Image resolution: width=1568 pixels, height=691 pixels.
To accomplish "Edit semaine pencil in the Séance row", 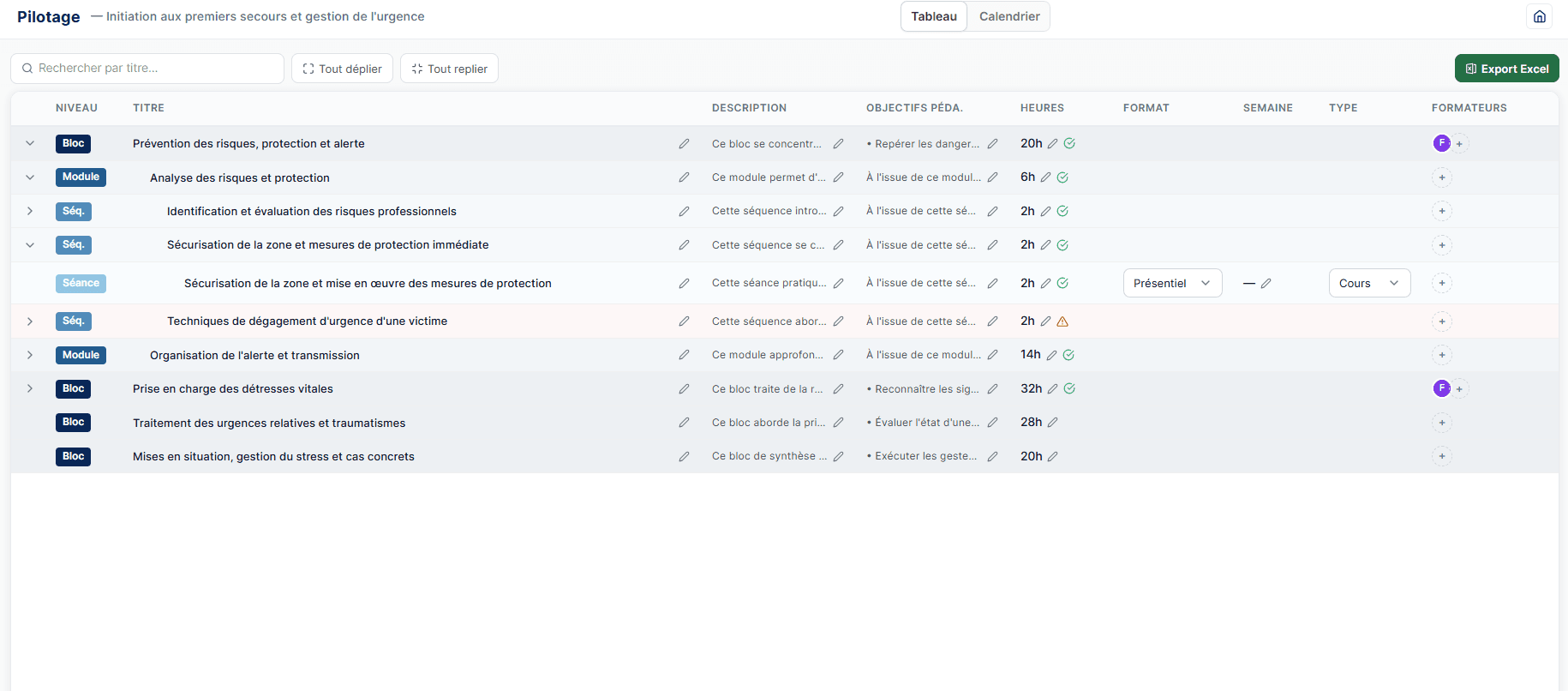I will (1266, 284).
